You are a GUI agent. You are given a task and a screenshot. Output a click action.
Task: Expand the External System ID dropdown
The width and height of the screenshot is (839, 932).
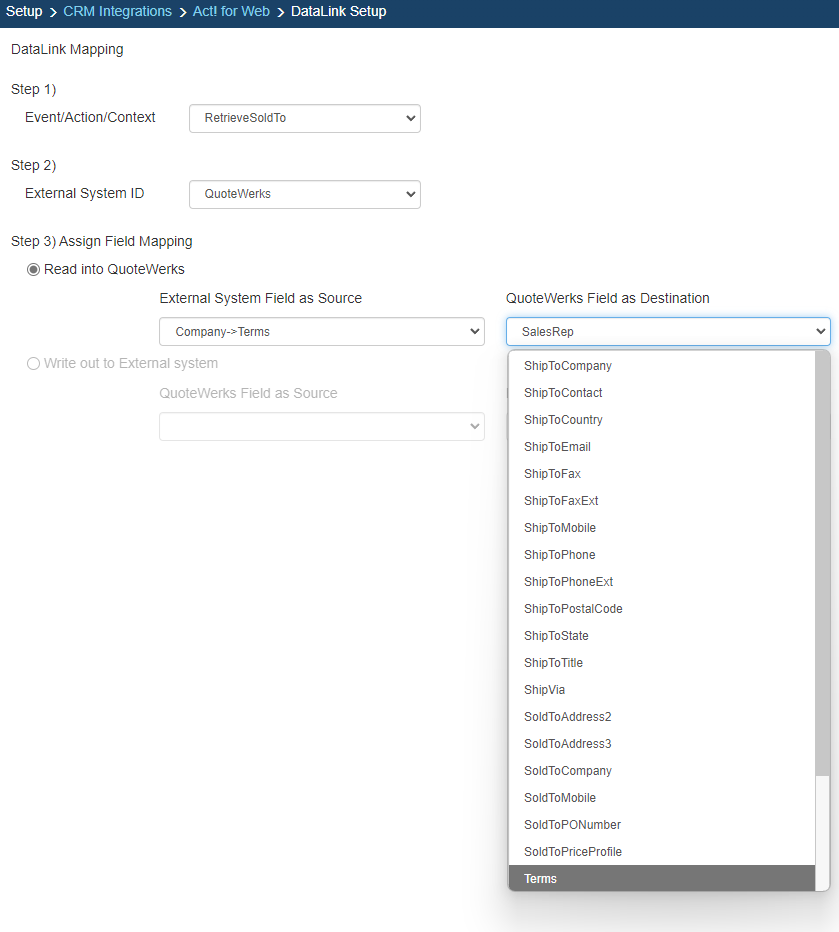tap(304, 194)
